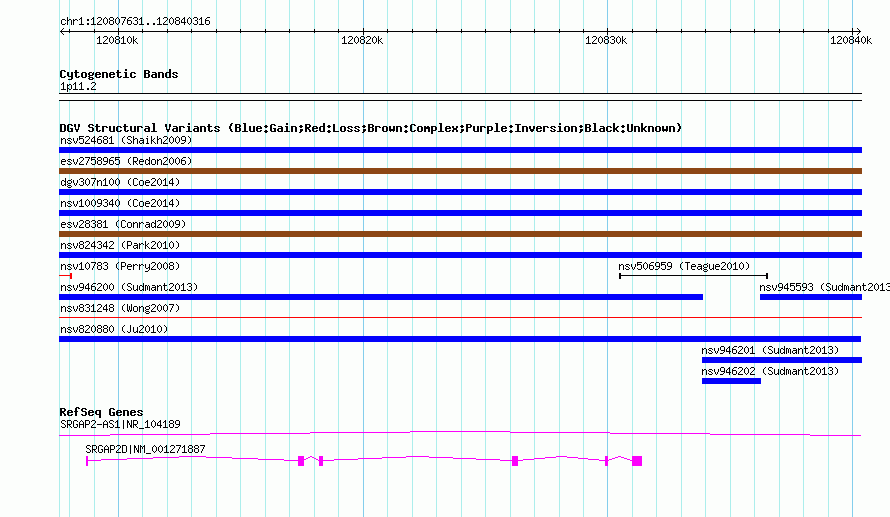Click the esv28381 (Conrad2009) label
This screenshot has height=517, width=890.
pos(123,224)
